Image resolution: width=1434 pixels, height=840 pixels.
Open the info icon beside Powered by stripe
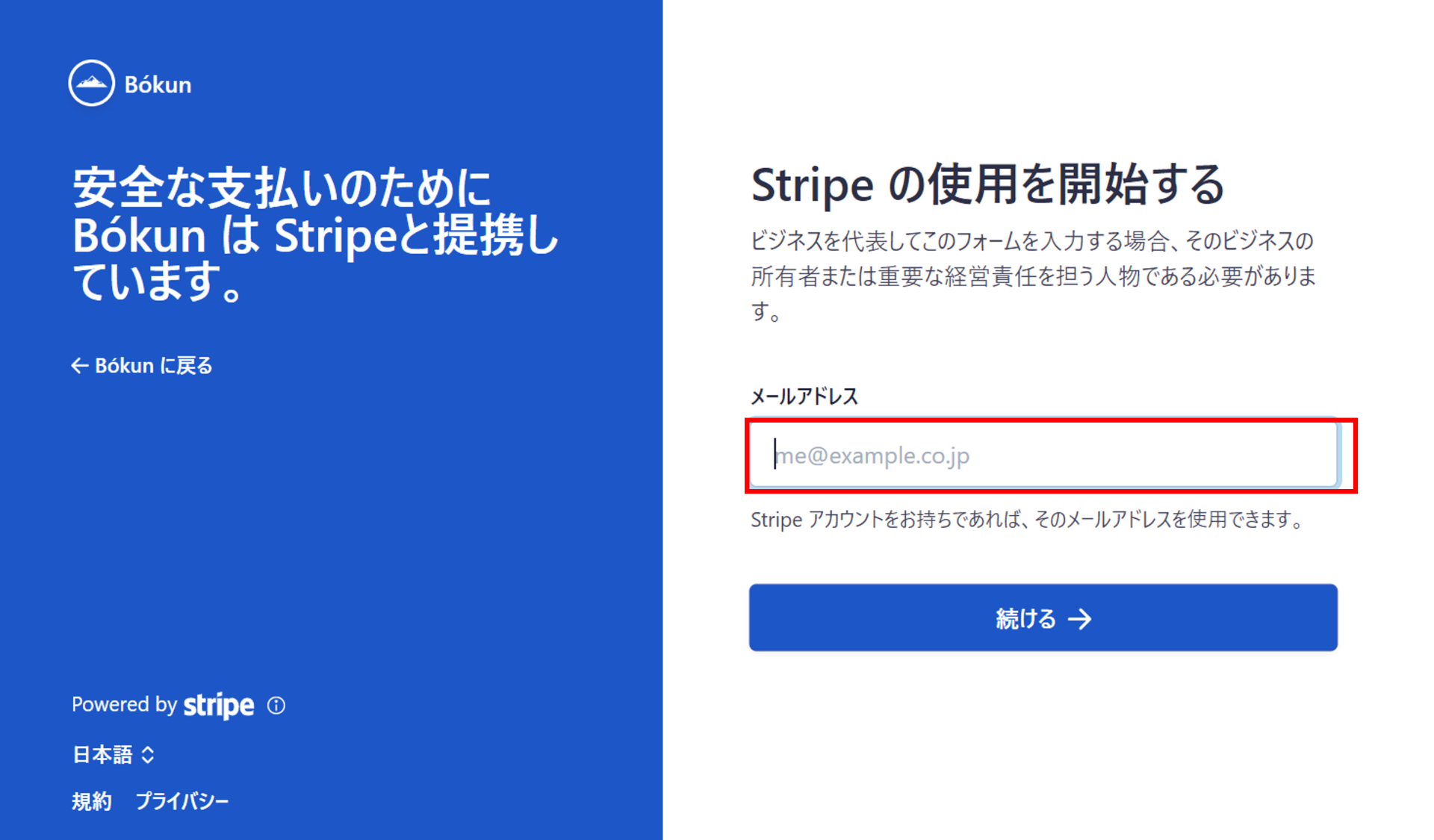tap(276, 705)
